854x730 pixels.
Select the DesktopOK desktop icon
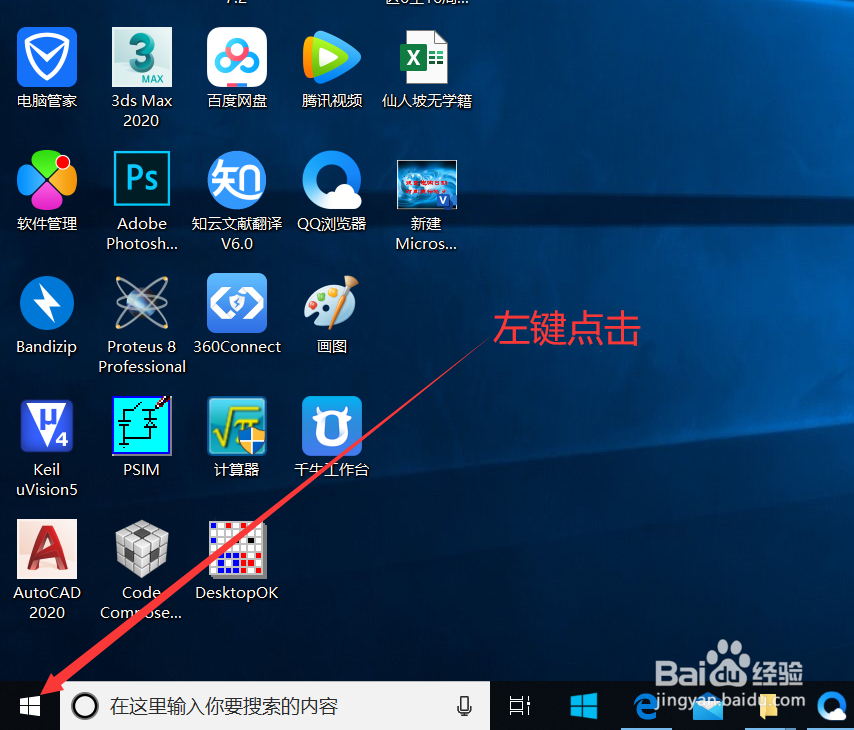237,549
